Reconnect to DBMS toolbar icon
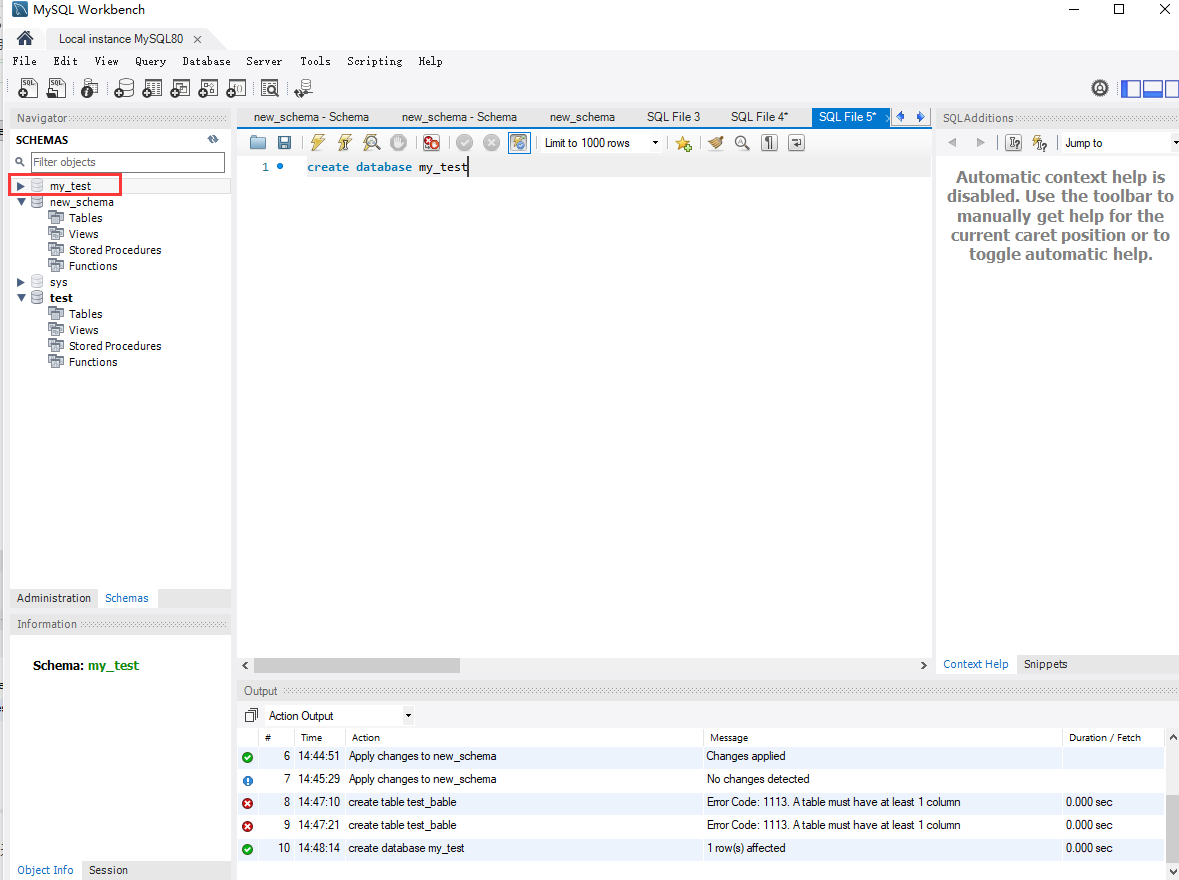This screenshot has width=1179, height=880. click(x=303, y=88)
